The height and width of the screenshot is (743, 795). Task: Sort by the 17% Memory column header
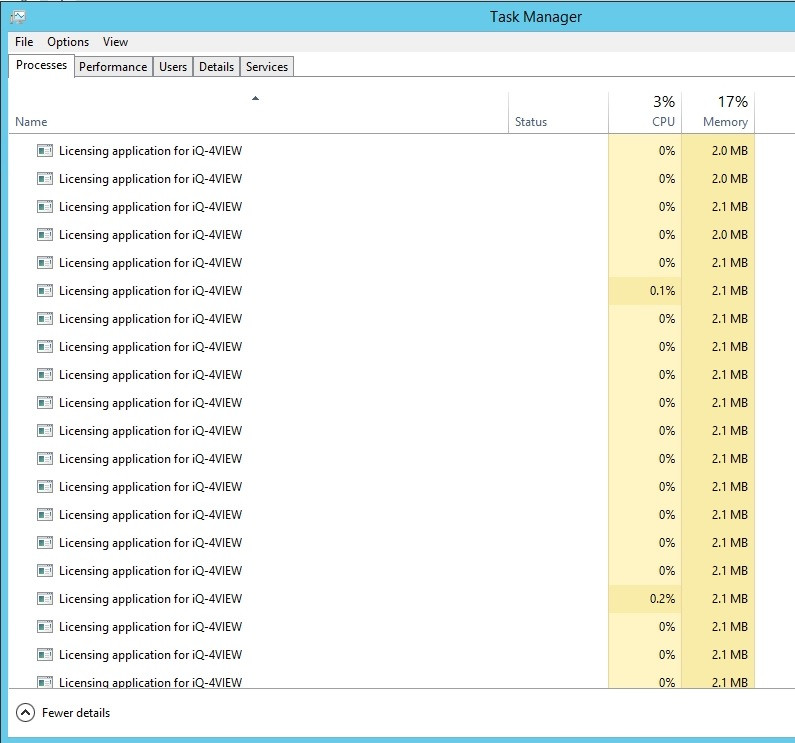(718, 113)
